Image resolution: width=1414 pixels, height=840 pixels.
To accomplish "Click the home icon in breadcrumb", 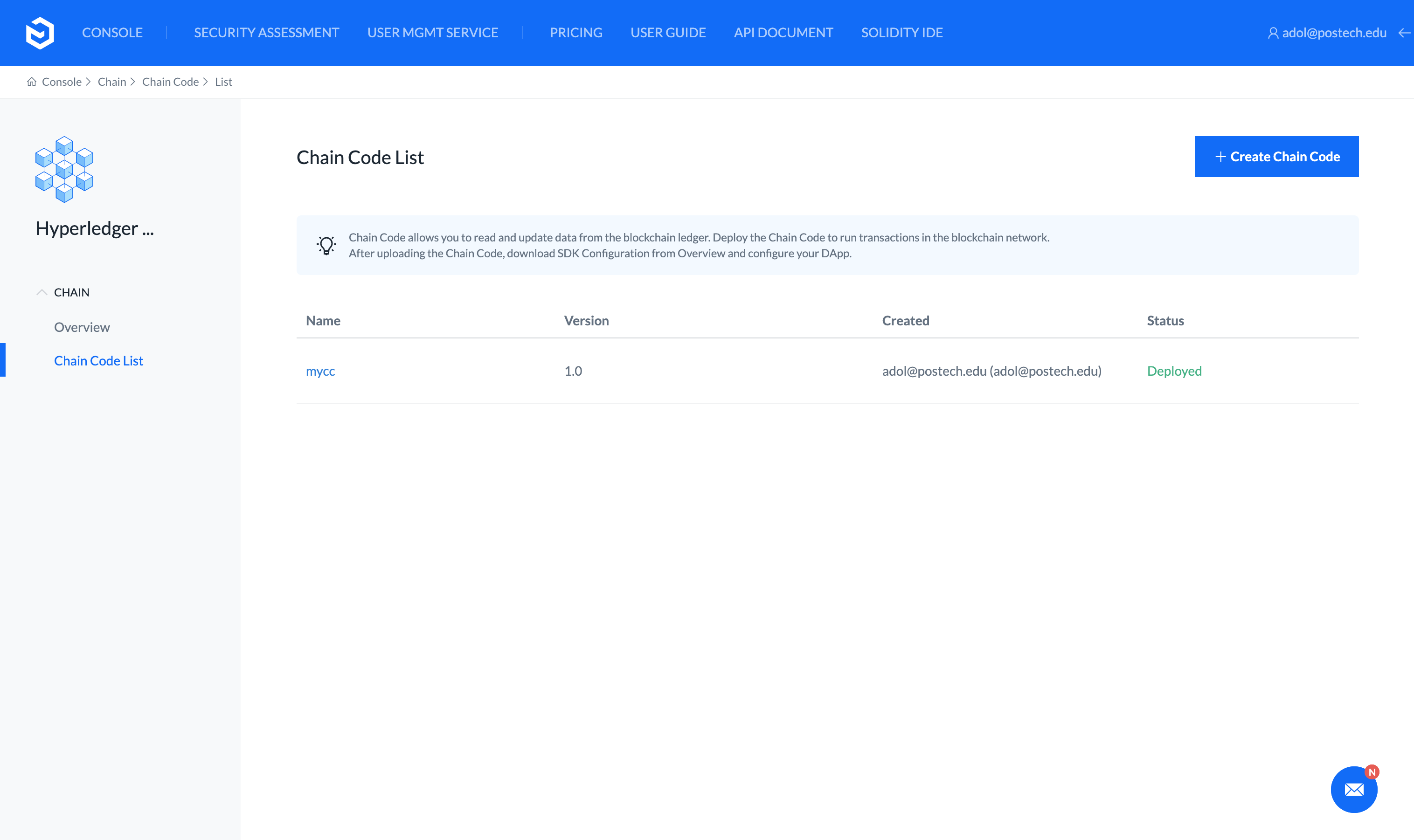I will click(32, 82).
